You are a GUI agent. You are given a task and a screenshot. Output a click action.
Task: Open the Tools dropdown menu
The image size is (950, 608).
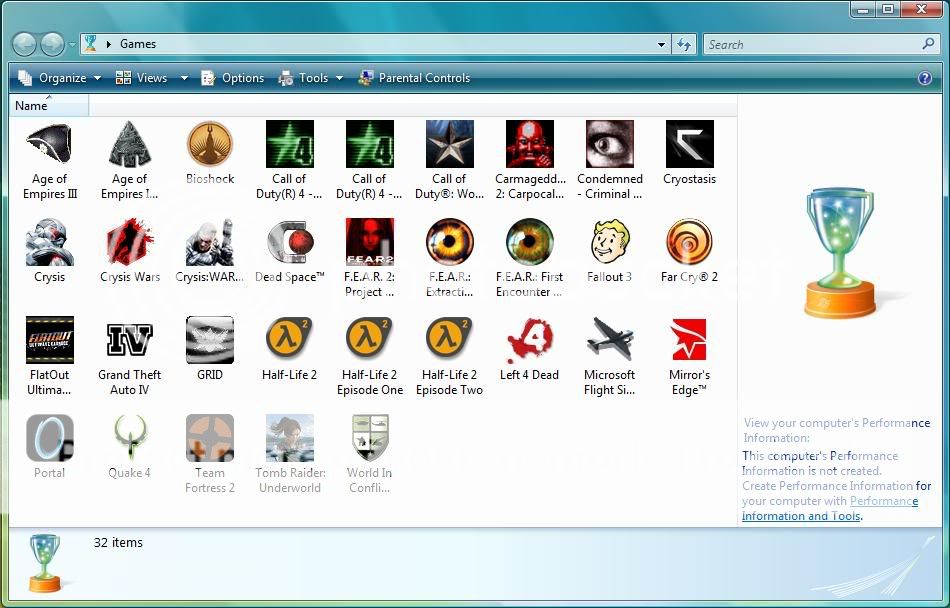tap(311, 78)
